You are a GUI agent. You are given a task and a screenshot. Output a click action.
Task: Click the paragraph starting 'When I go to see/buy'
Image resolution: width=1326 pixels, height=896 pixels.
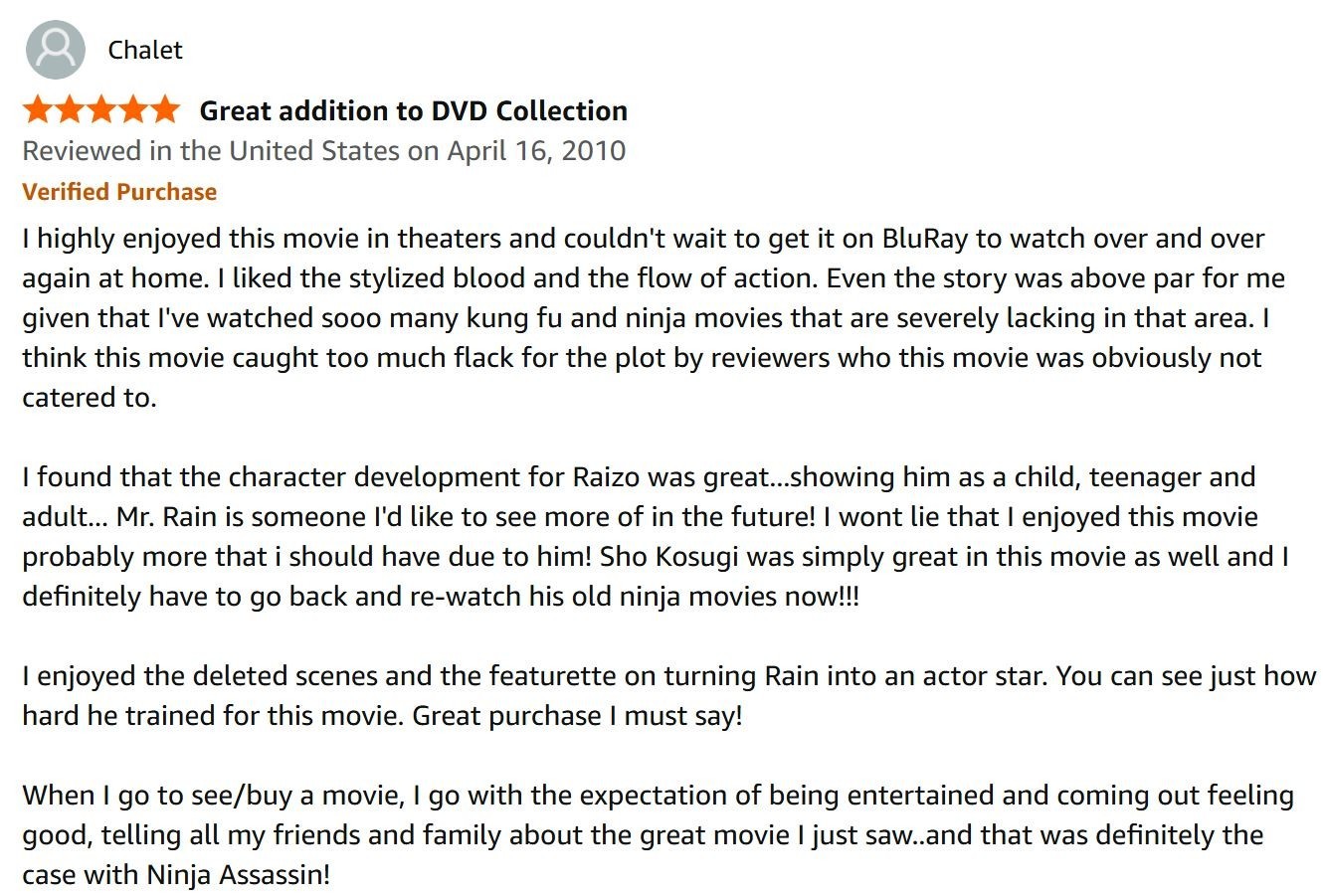658,835
